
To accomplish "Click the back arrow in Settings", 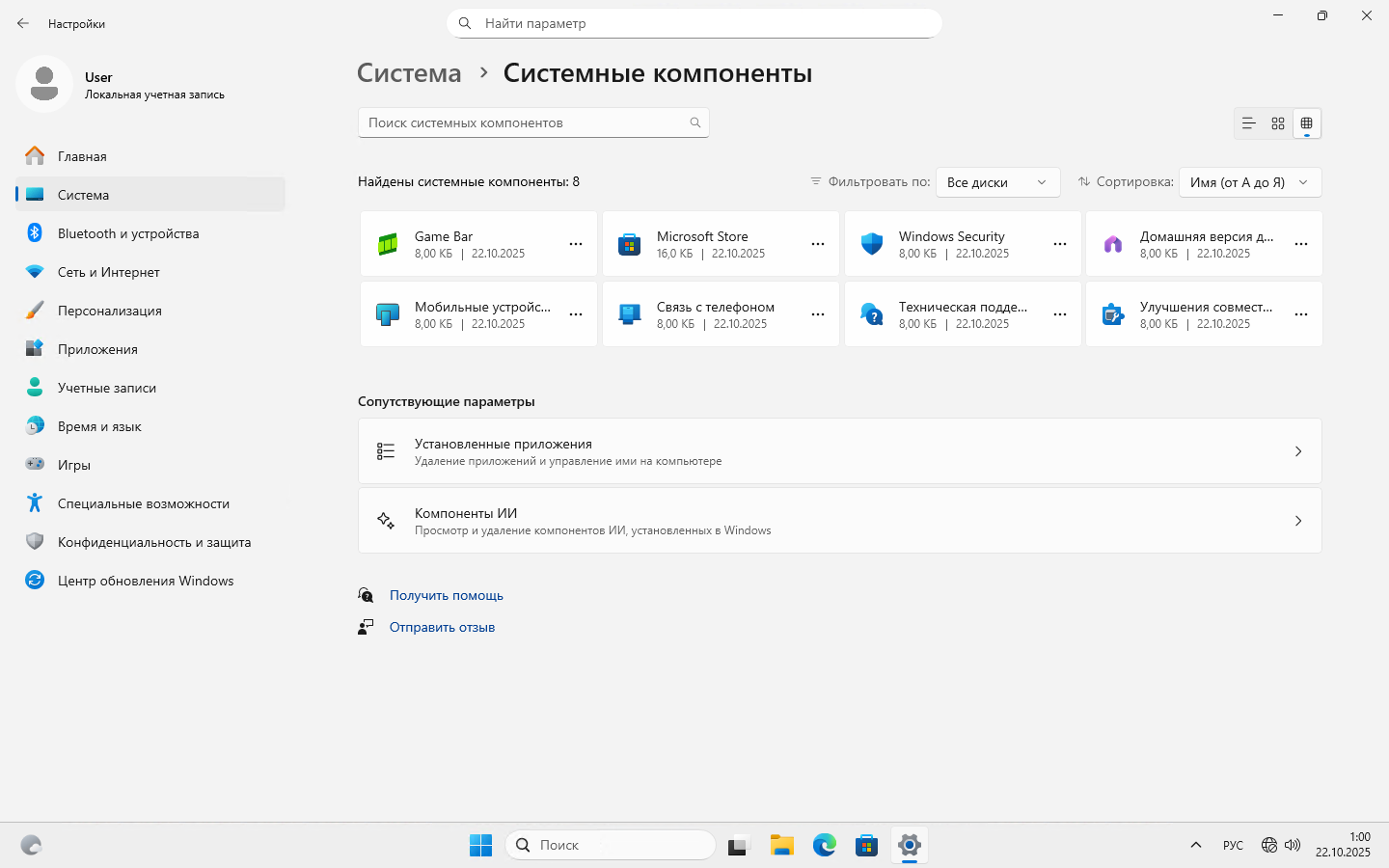I will point(23,23).
